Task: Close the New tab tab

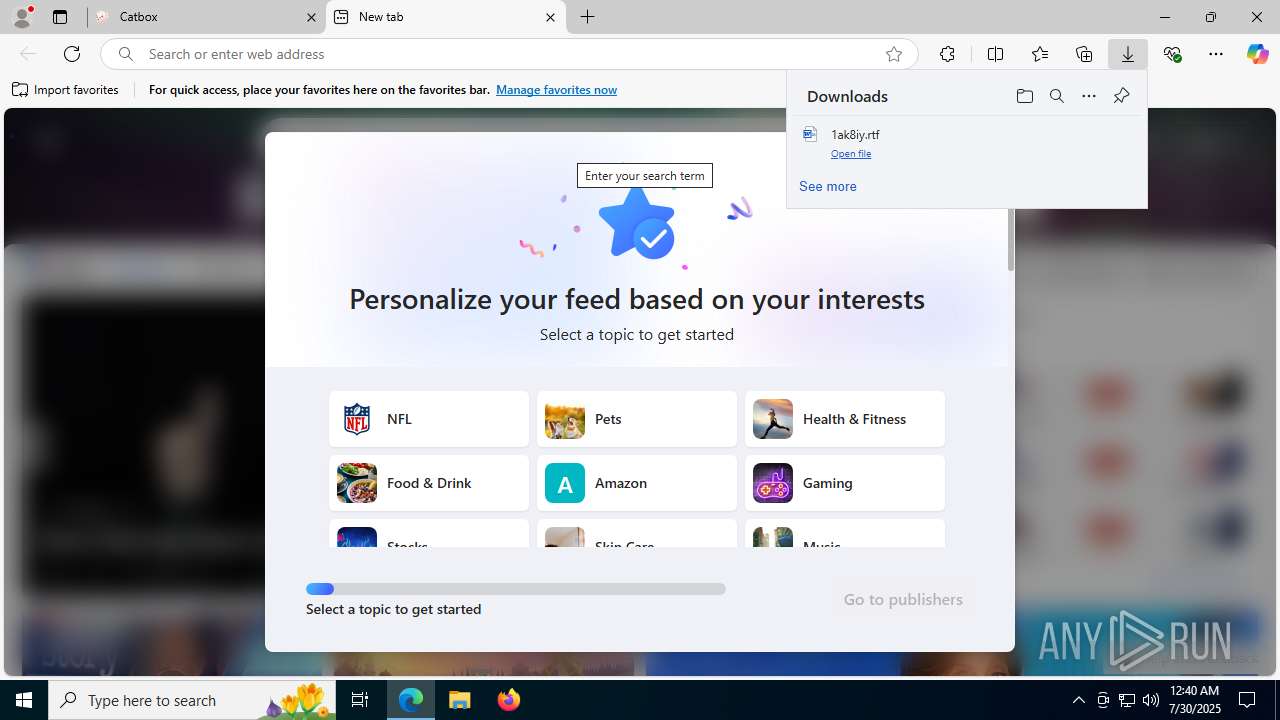Action: 550,17
